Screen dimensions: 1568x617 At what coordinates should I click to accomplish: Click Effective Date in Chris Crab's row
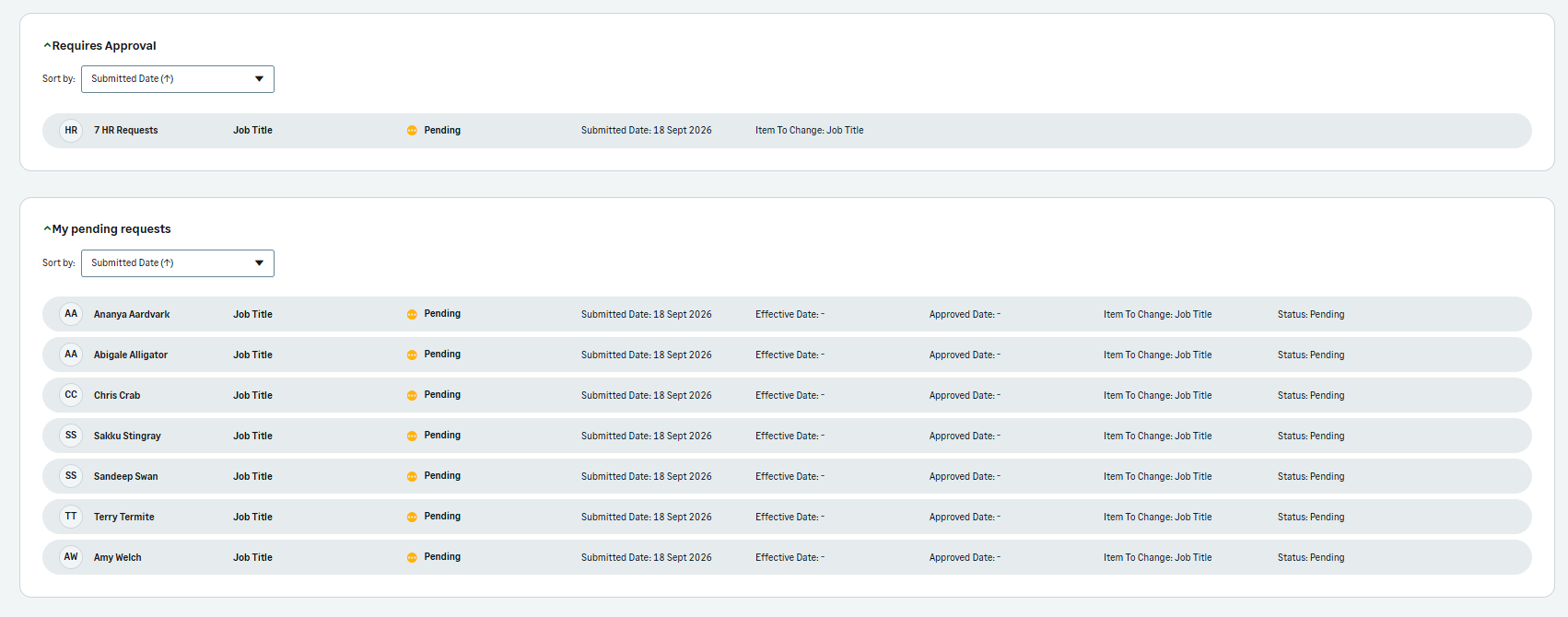tap(790, 396)
